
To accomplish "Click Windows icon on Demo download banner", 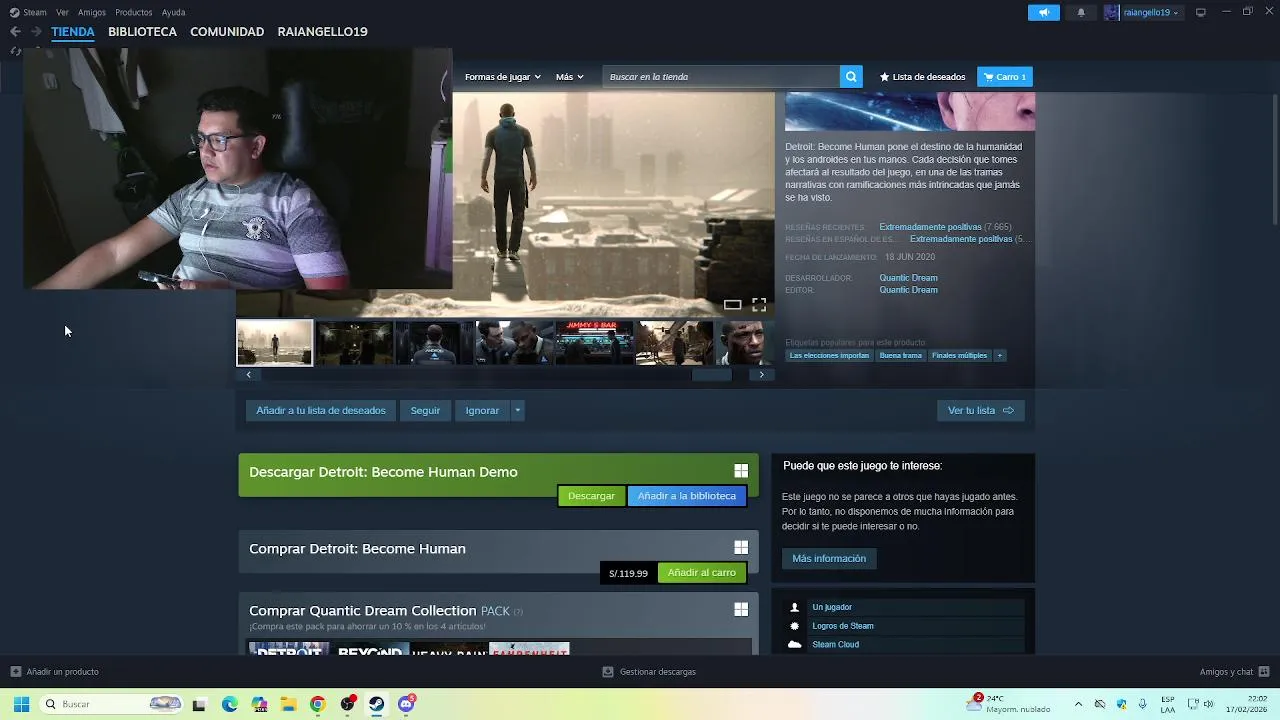I will (741, 471).
